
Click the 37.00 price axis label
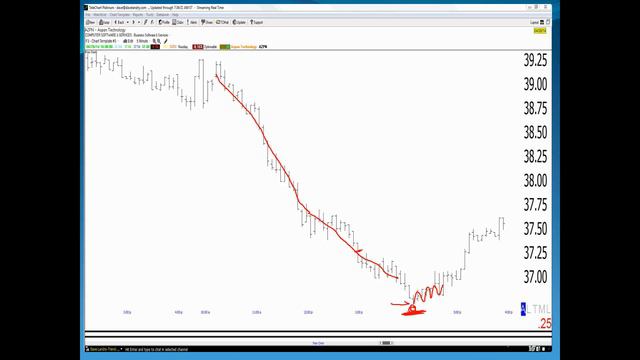(x=535, y=277)
